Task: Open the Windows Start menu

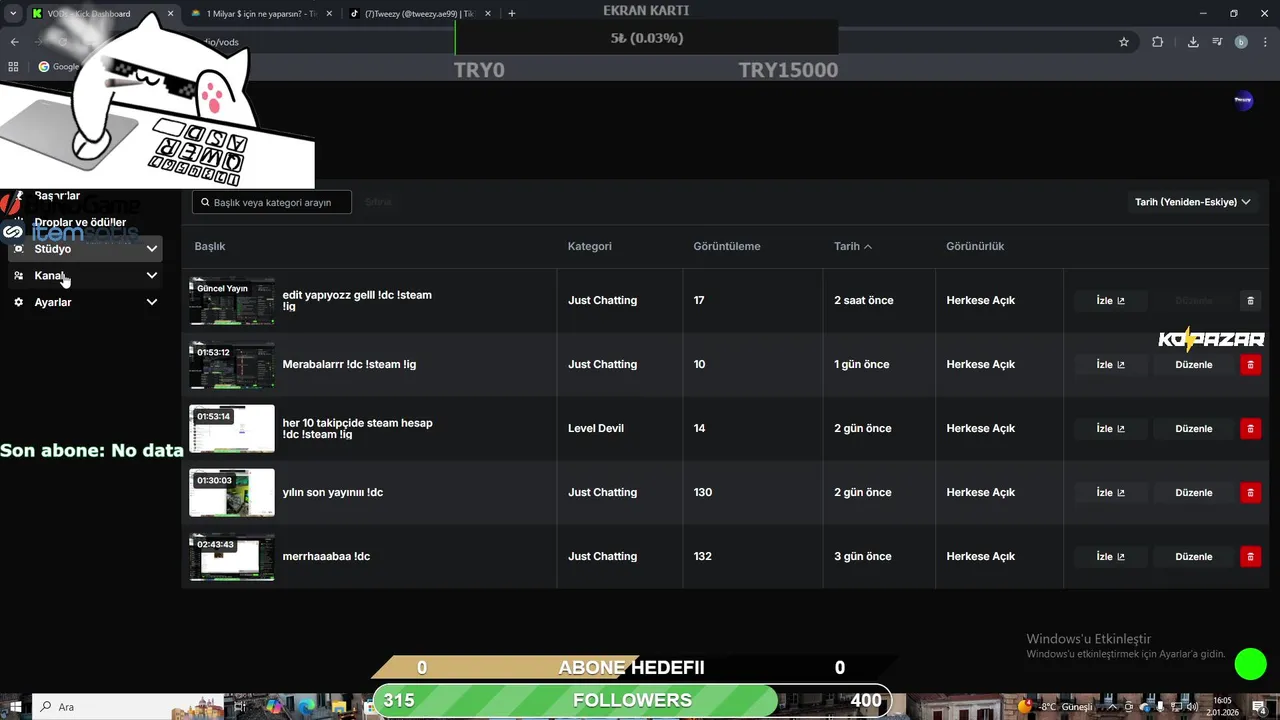Action: 15,706
